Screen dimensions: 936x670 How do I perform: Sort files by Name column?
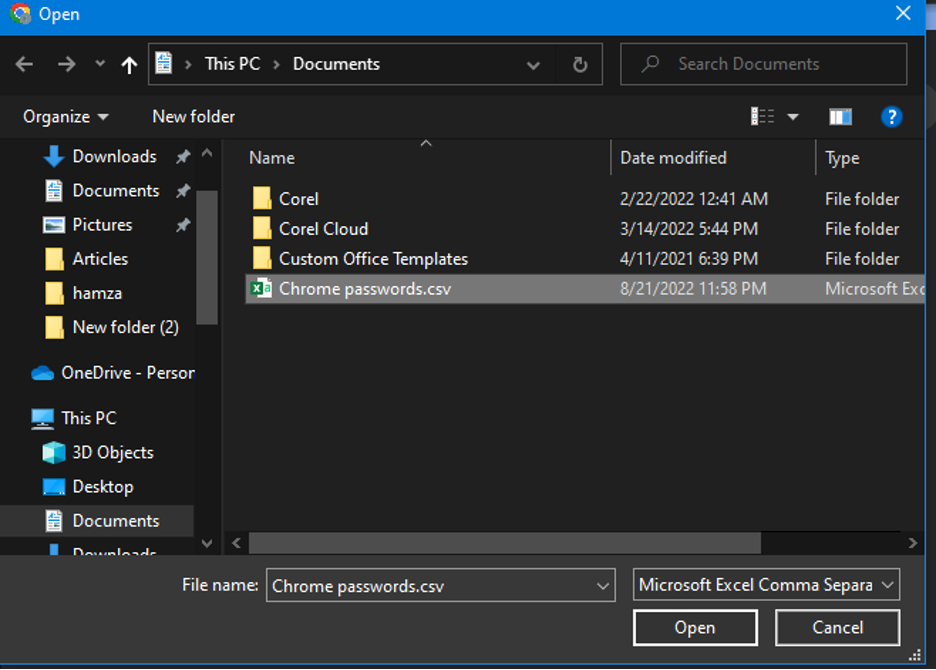tap(272, 158)
